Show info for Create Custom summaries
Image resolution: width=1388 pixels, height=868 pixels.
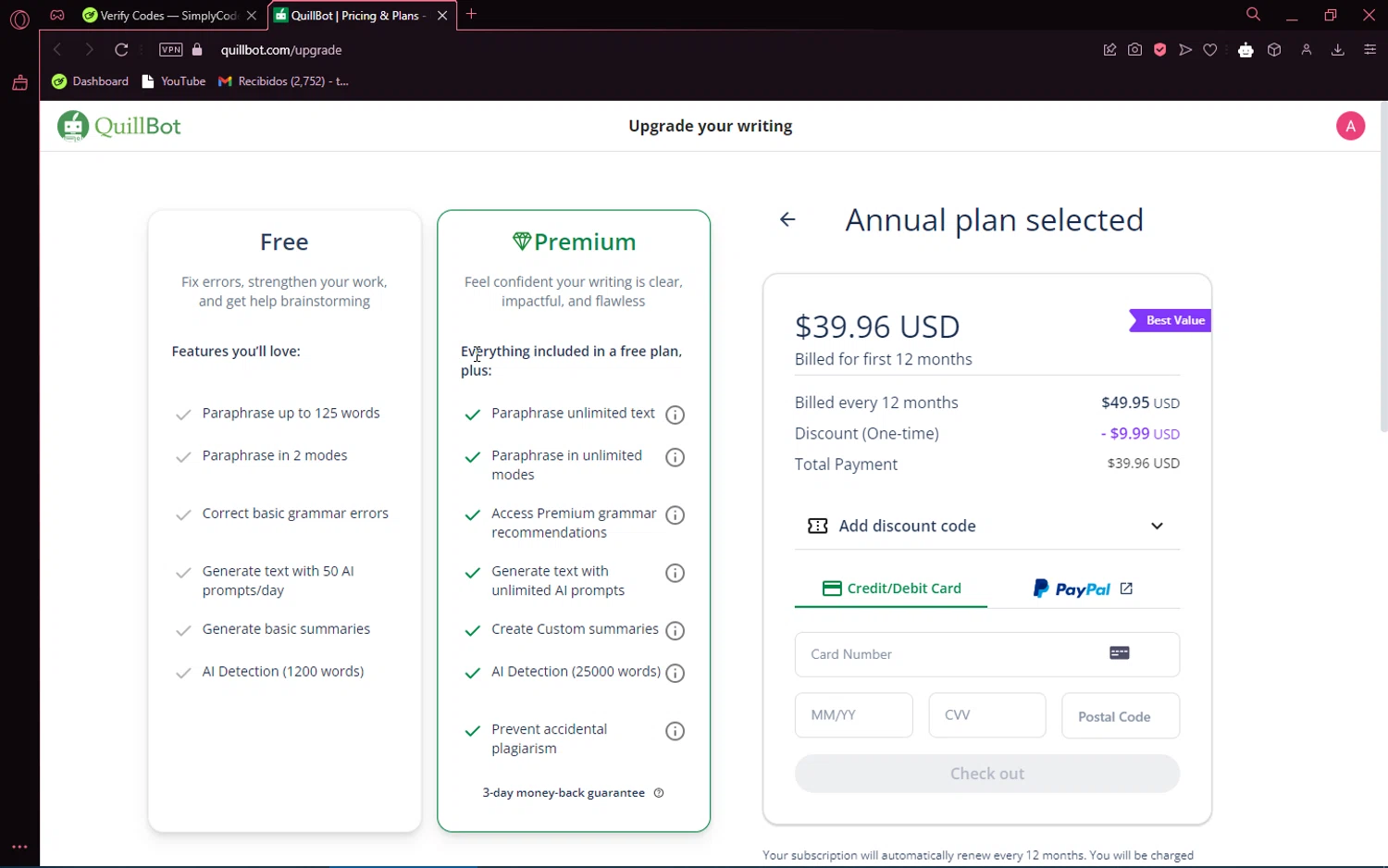[675, 631]
